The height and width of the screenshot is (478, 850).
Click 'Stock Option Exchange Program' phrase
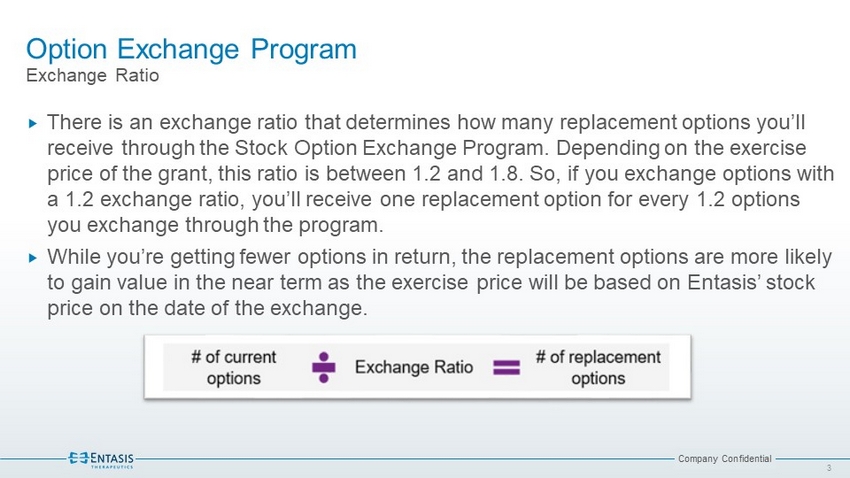(x=389, y=148)
